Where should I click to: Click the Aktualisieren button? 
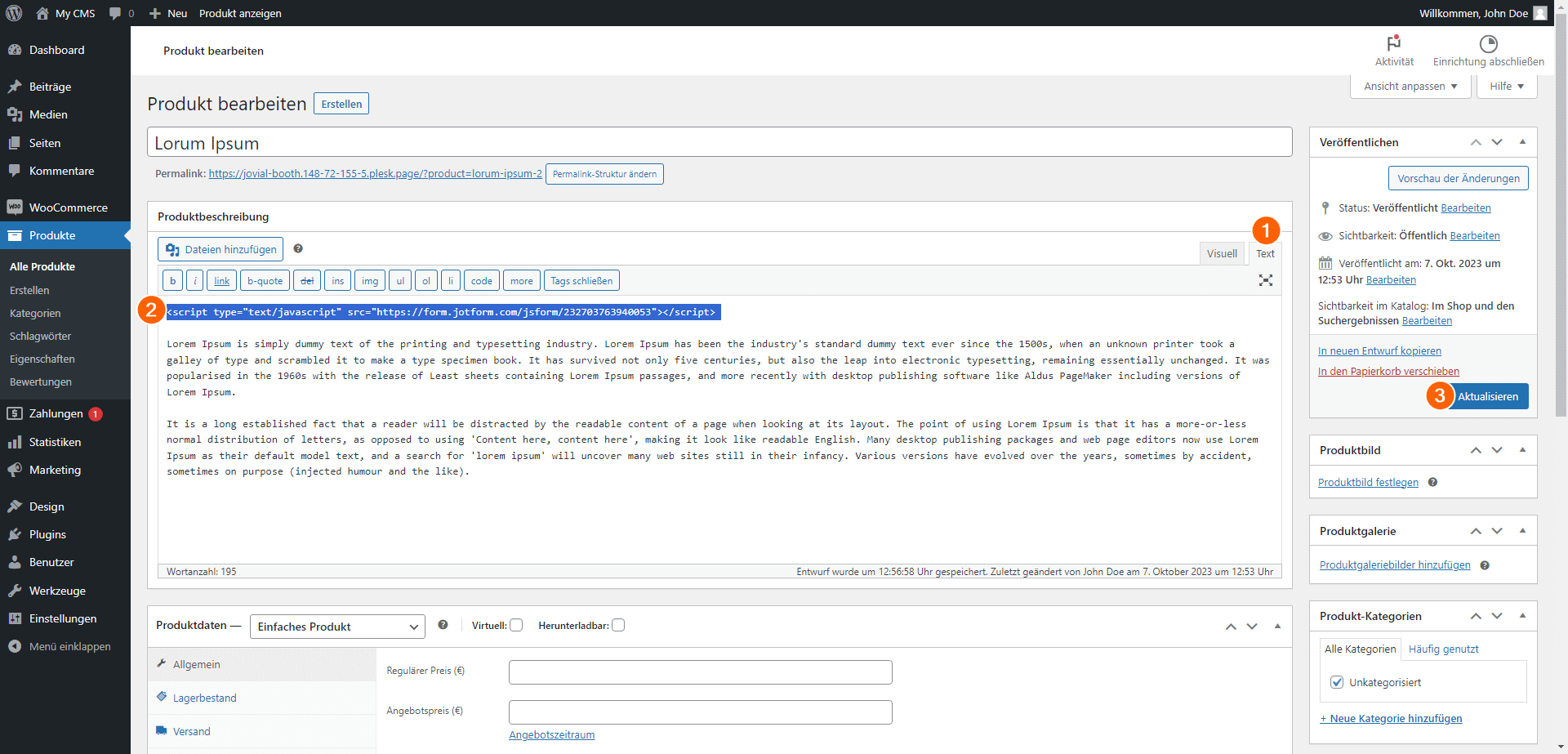(1487, 396)
